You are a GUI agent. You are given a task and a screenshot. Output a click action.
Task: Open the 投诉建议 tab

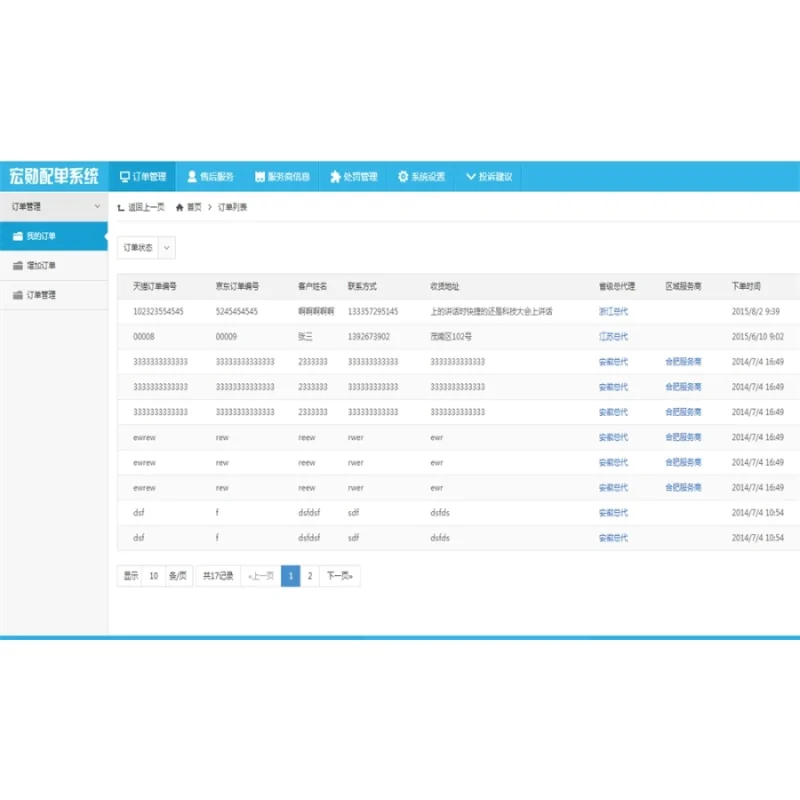coord(488,177)
